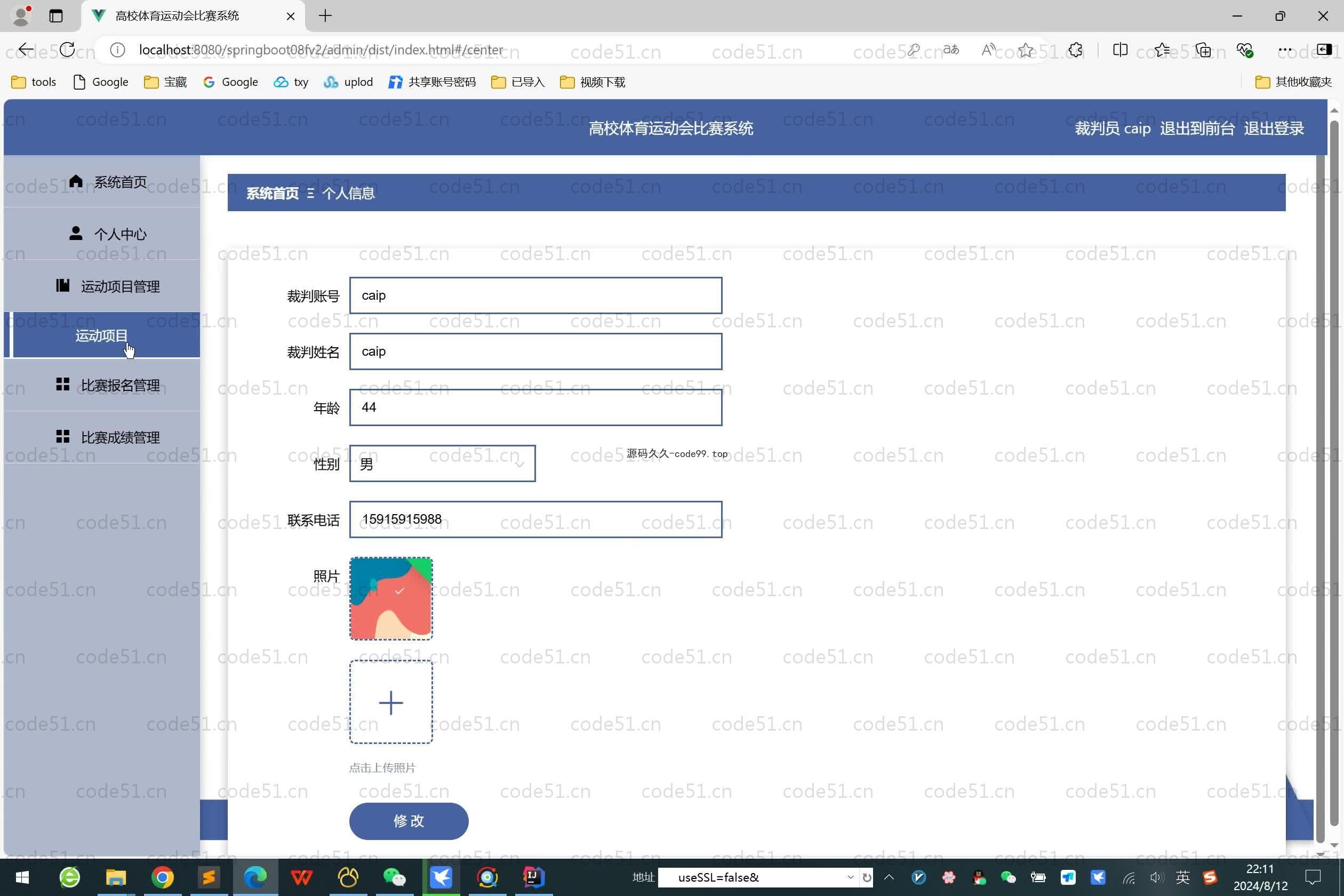Screen dimensions: 1344x896
Task: Click the browser address bar URL
Action: click(x=321, y=50)
